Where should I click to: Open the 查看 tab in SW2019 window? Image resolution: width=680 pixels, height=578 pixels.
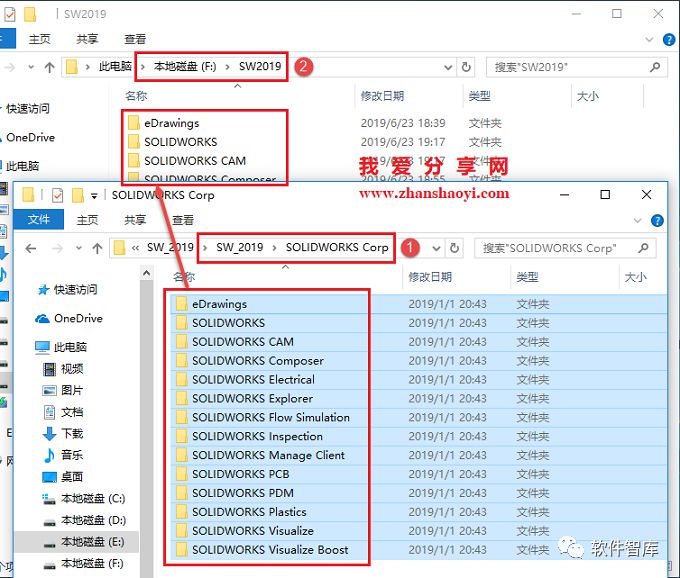(x=135, y=39)
